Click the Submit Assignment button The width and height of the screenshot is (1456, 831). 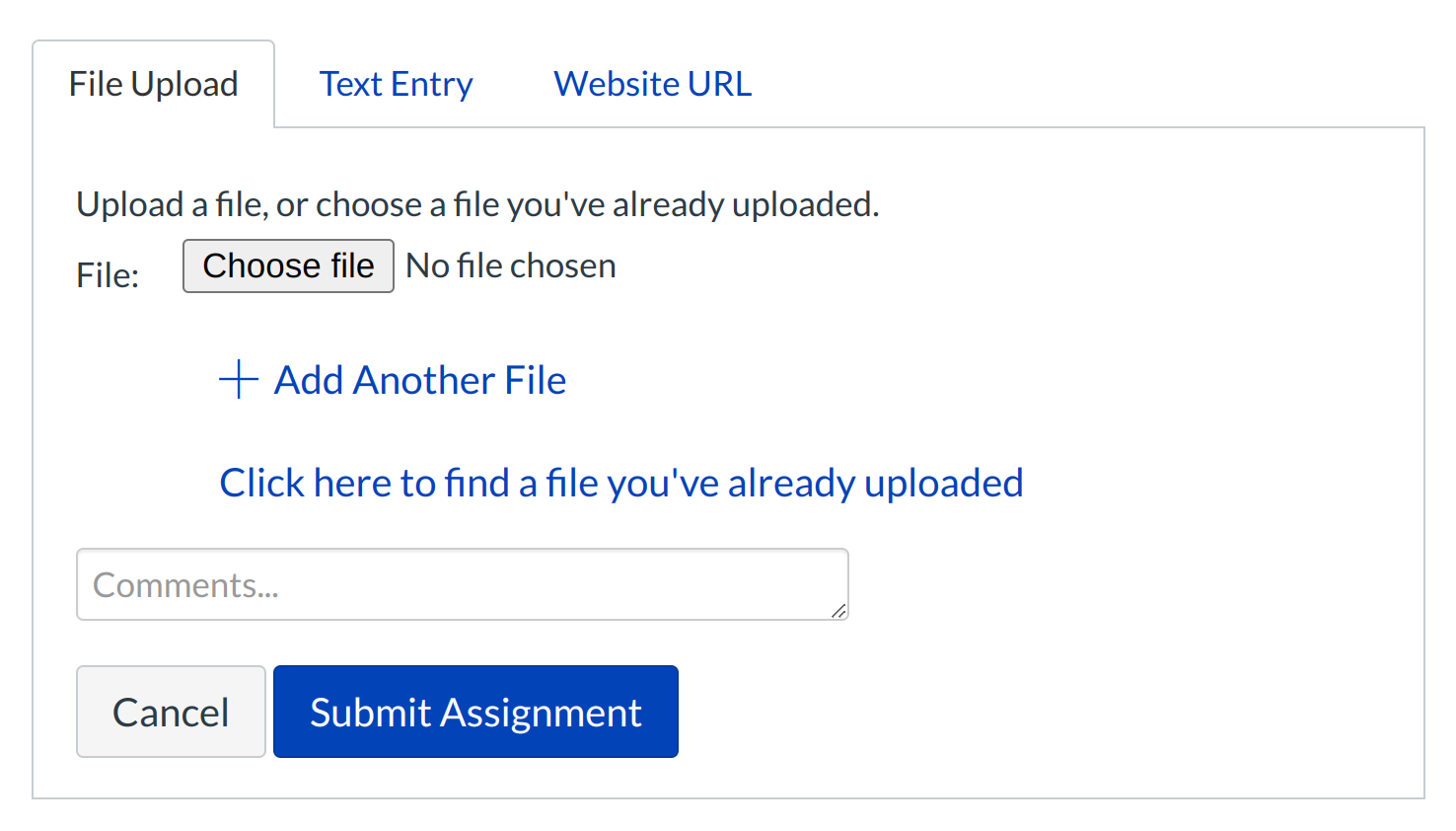475,713
